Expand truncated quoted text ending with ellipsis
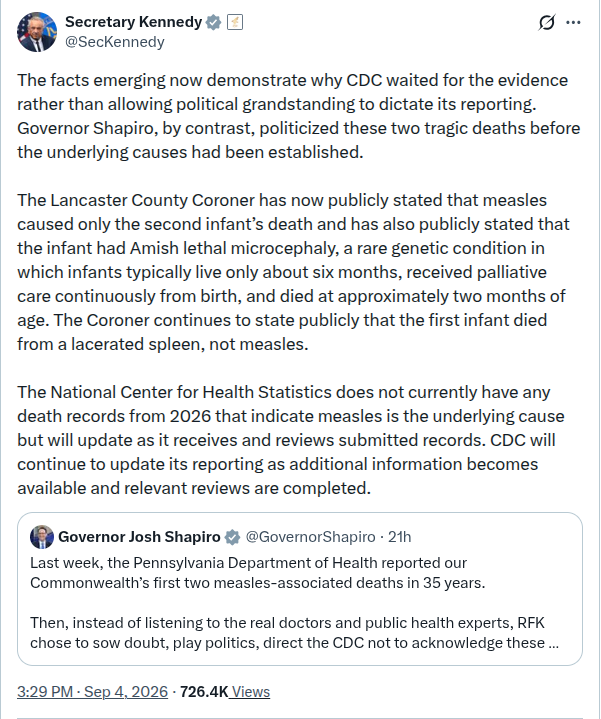Screen dimensions: 601x719 pos(553,643)
